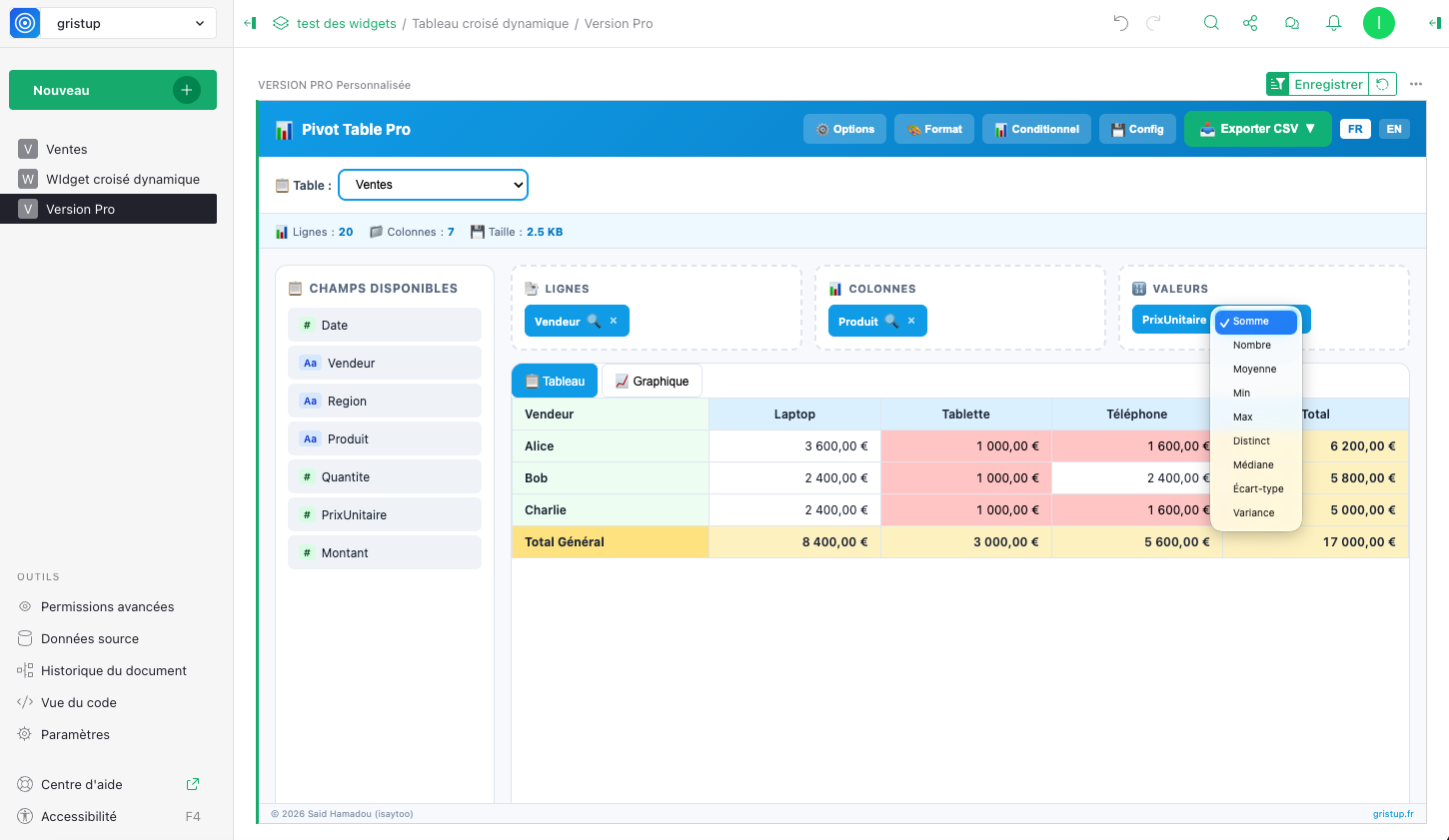Open the discussion comments icon
This screenshot has height=840, width=1449.
click(1292, 23)
